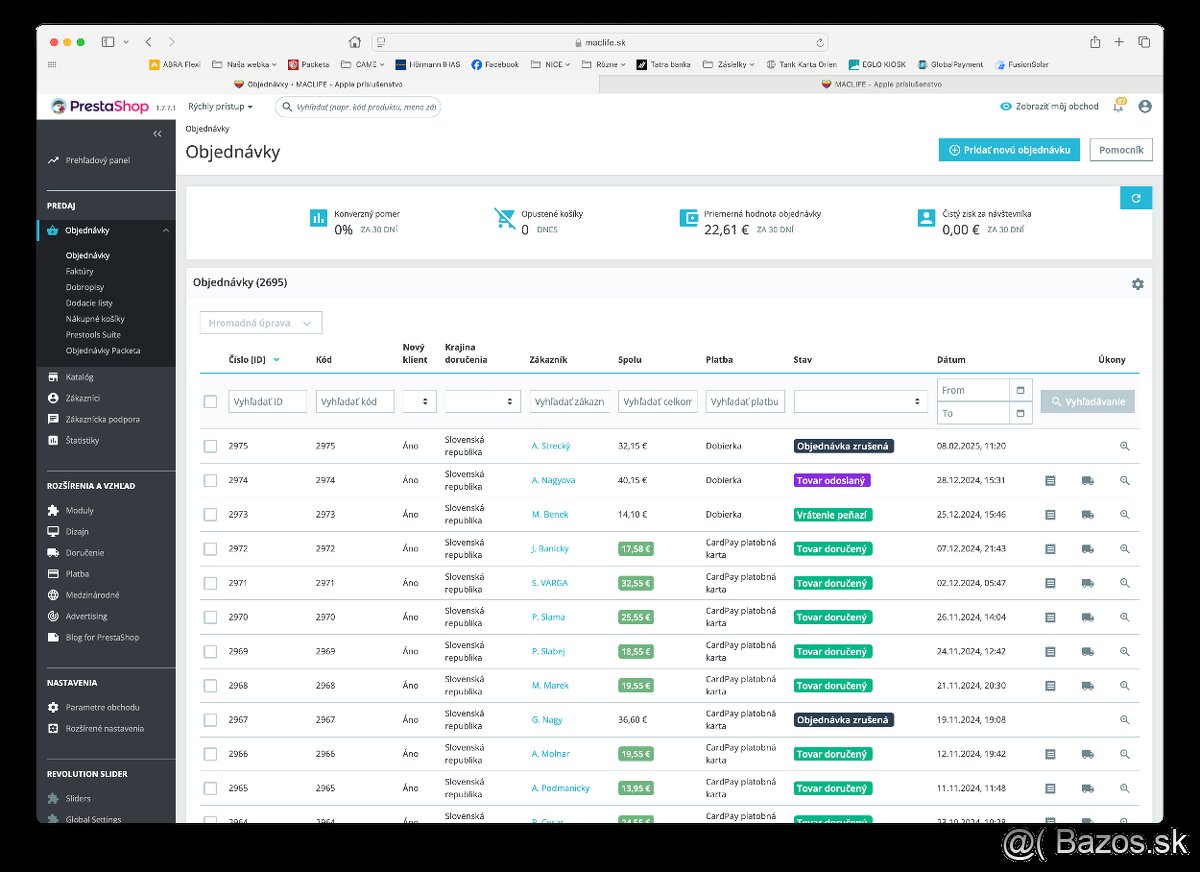Collapse the sidebar with the double-chevron icon
Image resolution: width=1200 pixels, height=872 pixels.
[157, 134]
